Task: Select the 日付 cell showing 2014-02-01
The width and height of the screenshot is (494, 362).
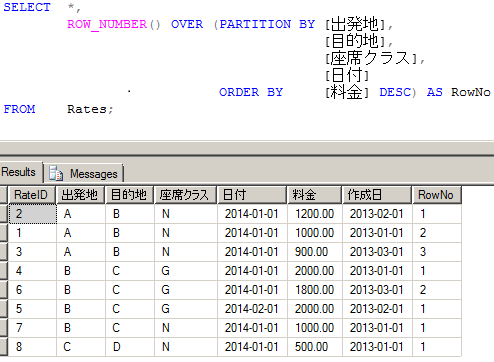Action: [x=252, y=309]
